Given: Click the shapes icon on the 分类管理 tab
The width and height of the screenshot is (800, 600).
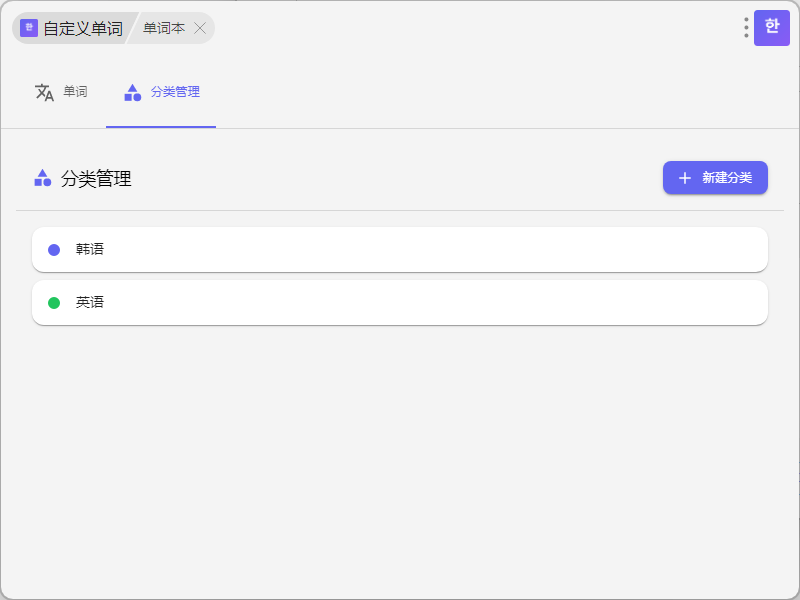Looking at the screenshot, I should (132, 92).
